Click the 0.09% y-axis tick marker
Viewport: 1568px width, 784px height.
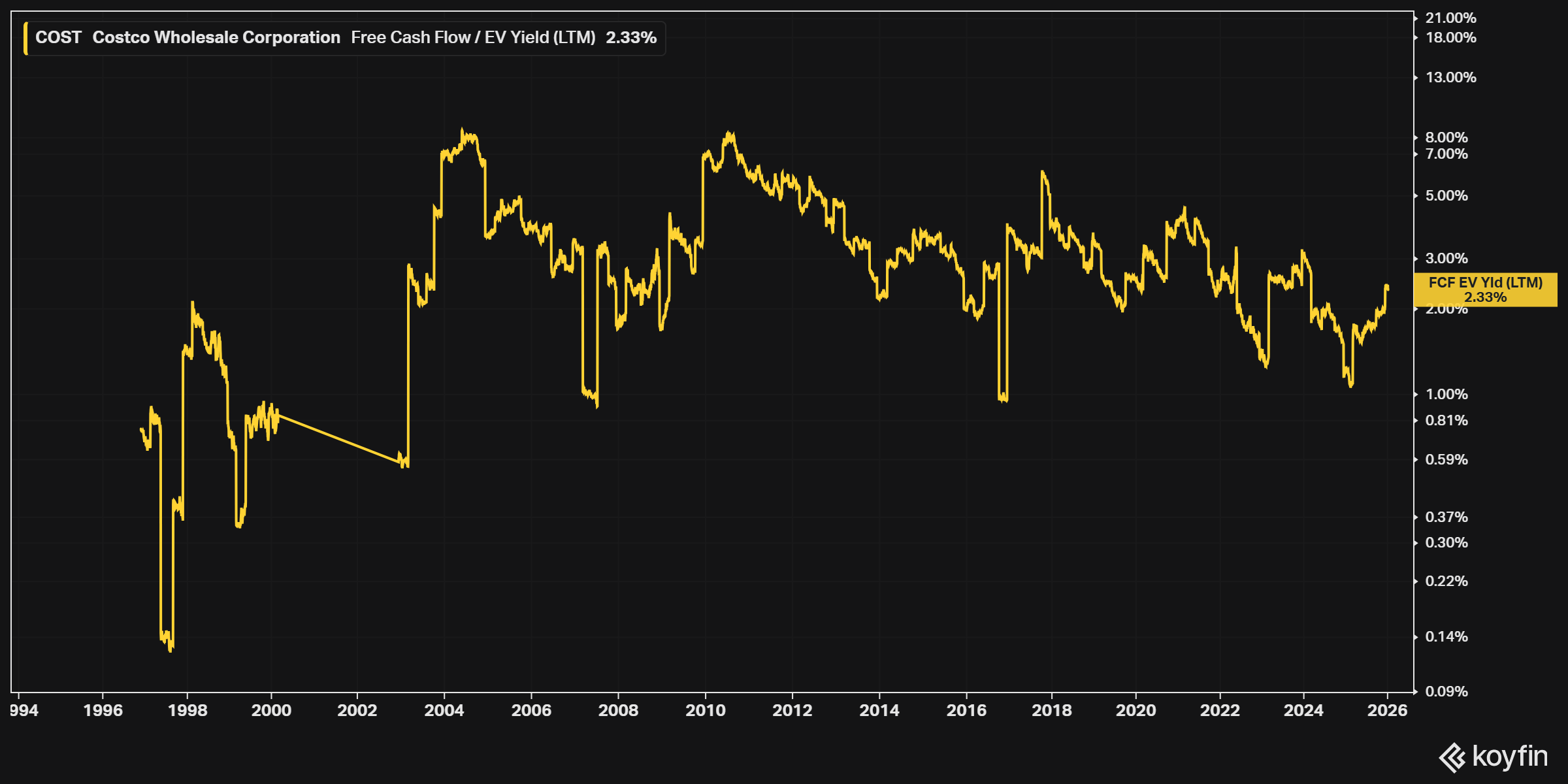tap(1416, 691)
